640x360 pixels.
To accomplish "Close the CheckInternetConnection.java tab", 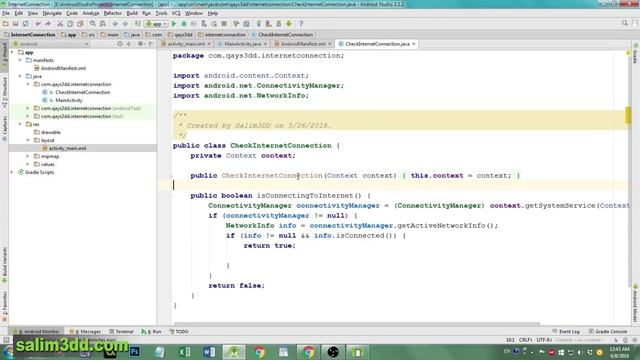I will pos(414,44).
